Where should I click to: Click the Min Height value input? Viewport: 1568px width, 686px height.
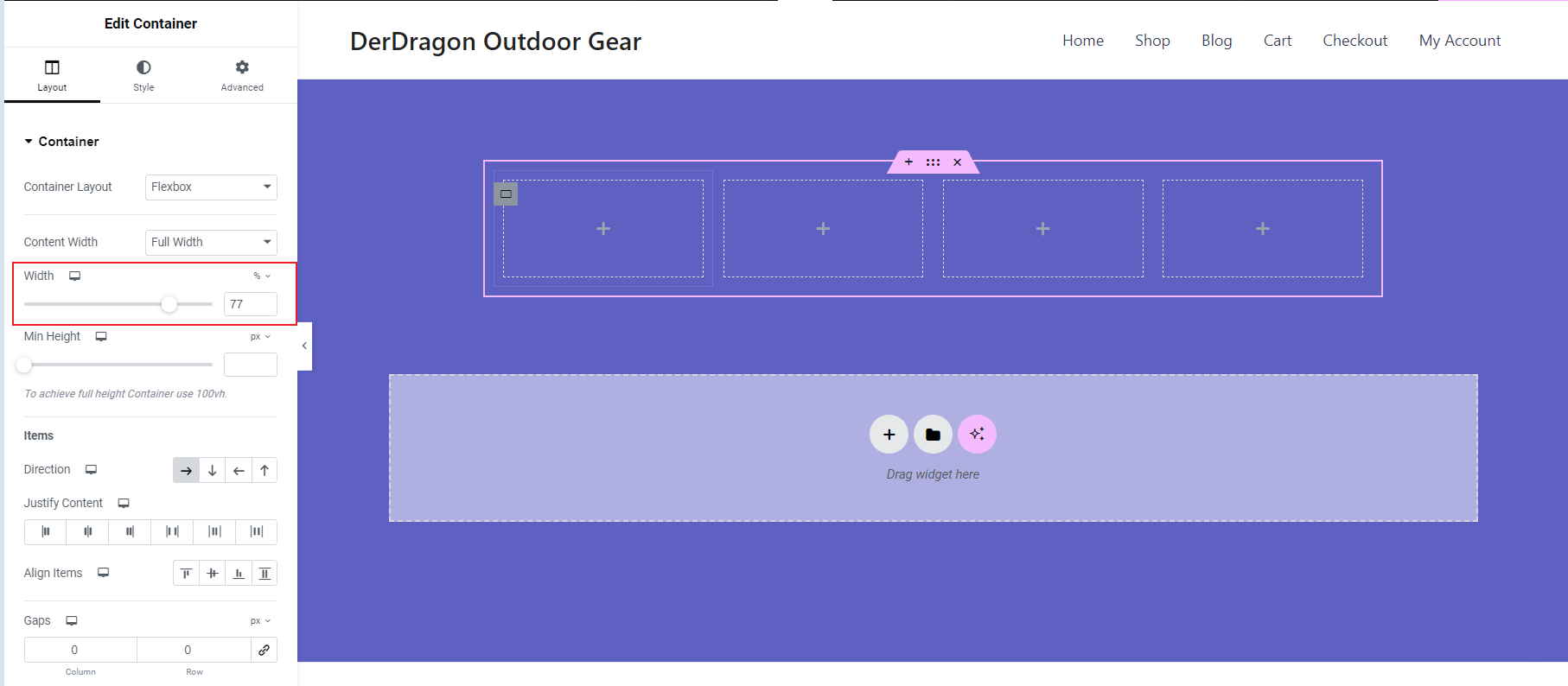click(251, 365)
